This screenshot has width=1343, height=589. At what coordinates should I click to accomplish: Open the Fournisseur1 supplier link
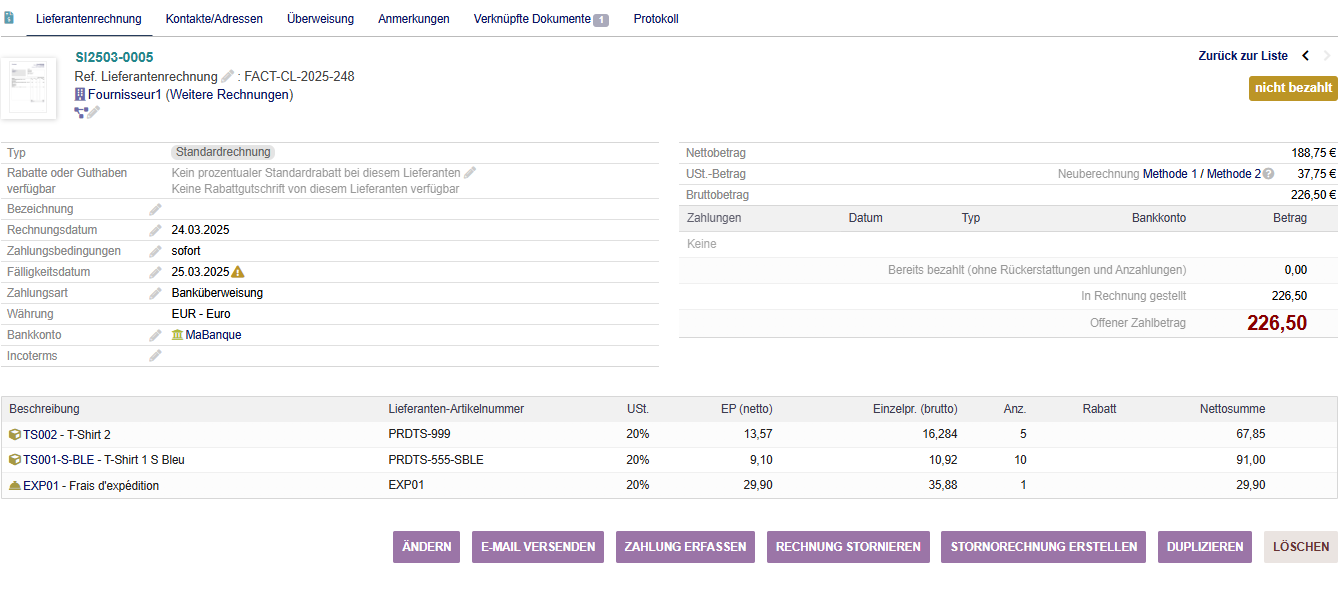click(x=124, y=95)
